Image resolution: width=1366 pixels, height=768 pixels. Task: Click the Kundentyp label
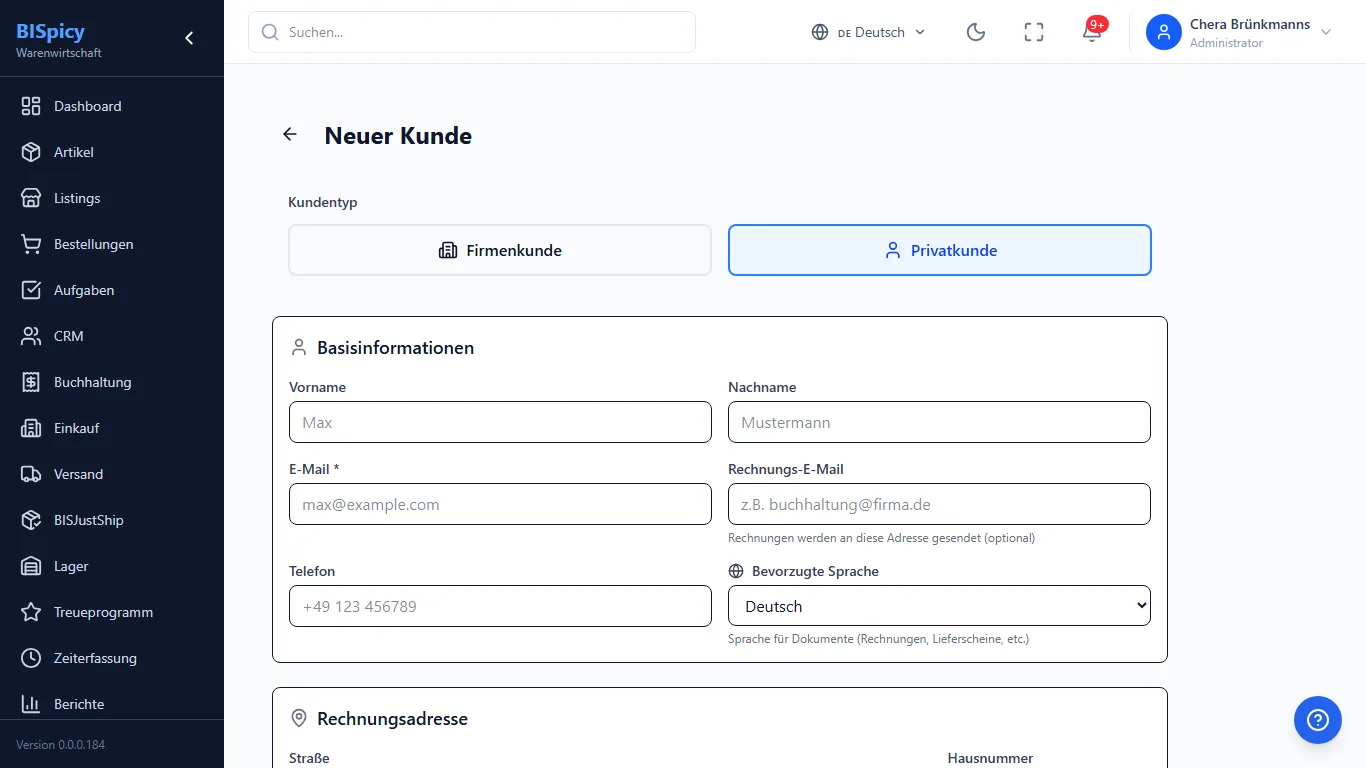tap(323, 202)
